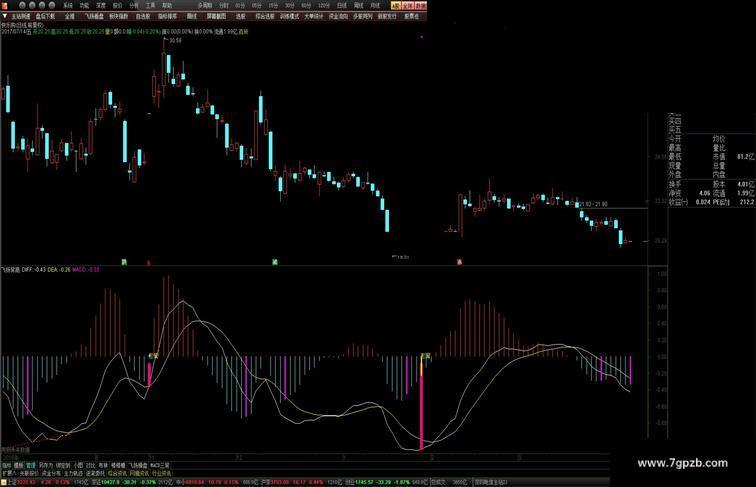
Task: Click 主站测速 in the toolbar
Action: pyautogui.click(x=21, y=16)
